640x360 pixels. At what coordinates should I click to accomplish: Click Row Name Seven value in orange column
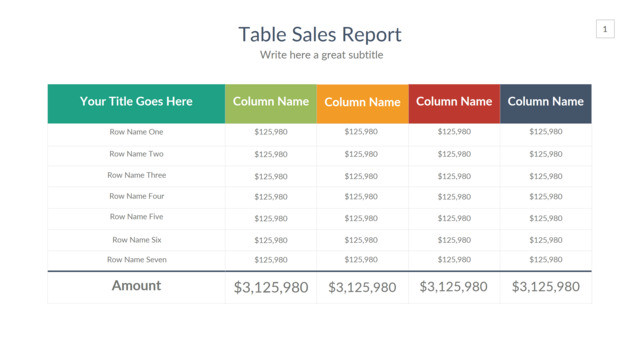click(361, 260)
